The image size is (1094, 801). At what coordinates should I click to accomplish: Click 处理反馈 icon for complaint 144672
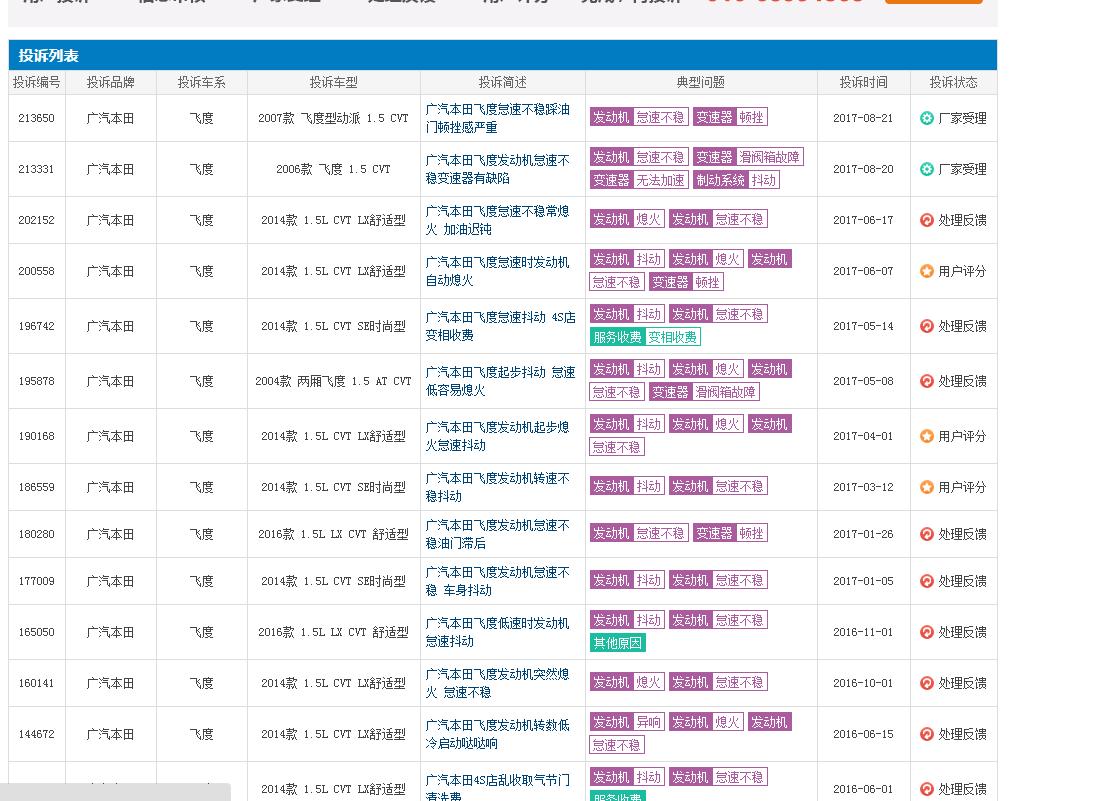[x=927, y=734]
